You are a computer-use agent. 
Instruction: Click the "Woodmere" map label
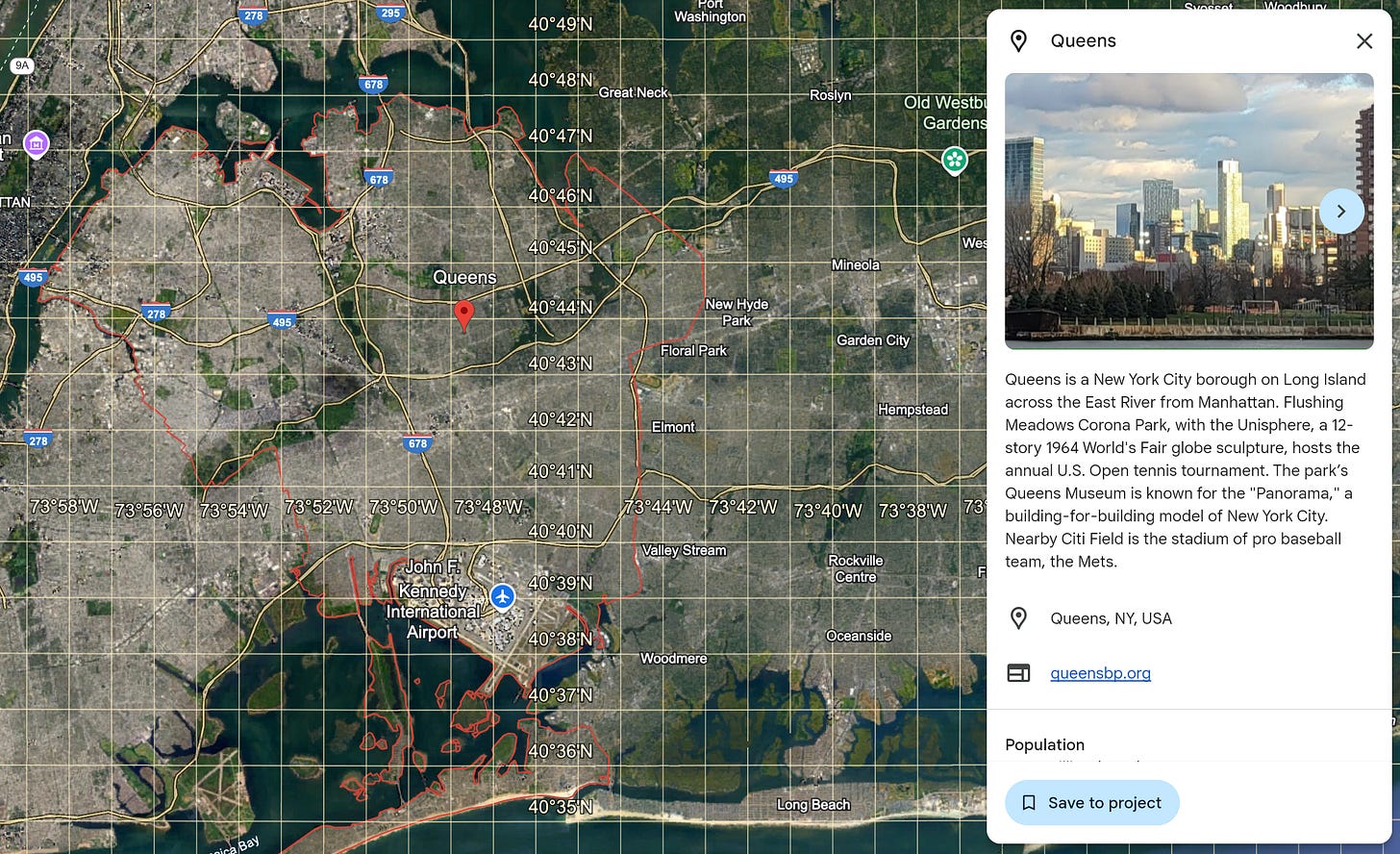coord(673,659)
